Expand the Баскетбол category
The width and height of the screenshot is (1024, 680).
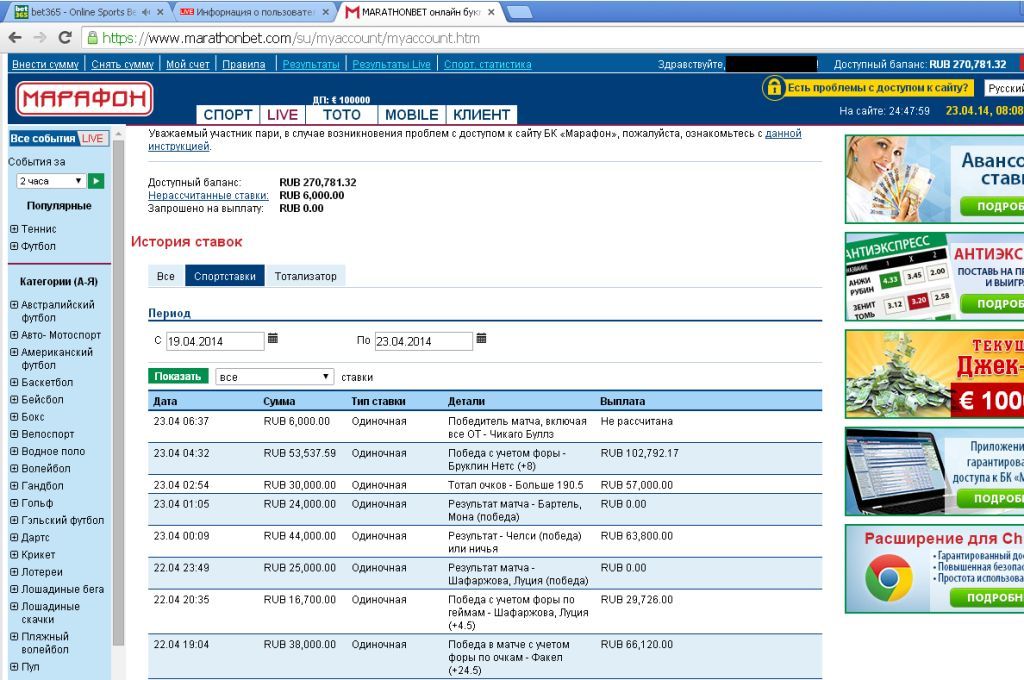(14, 382)
